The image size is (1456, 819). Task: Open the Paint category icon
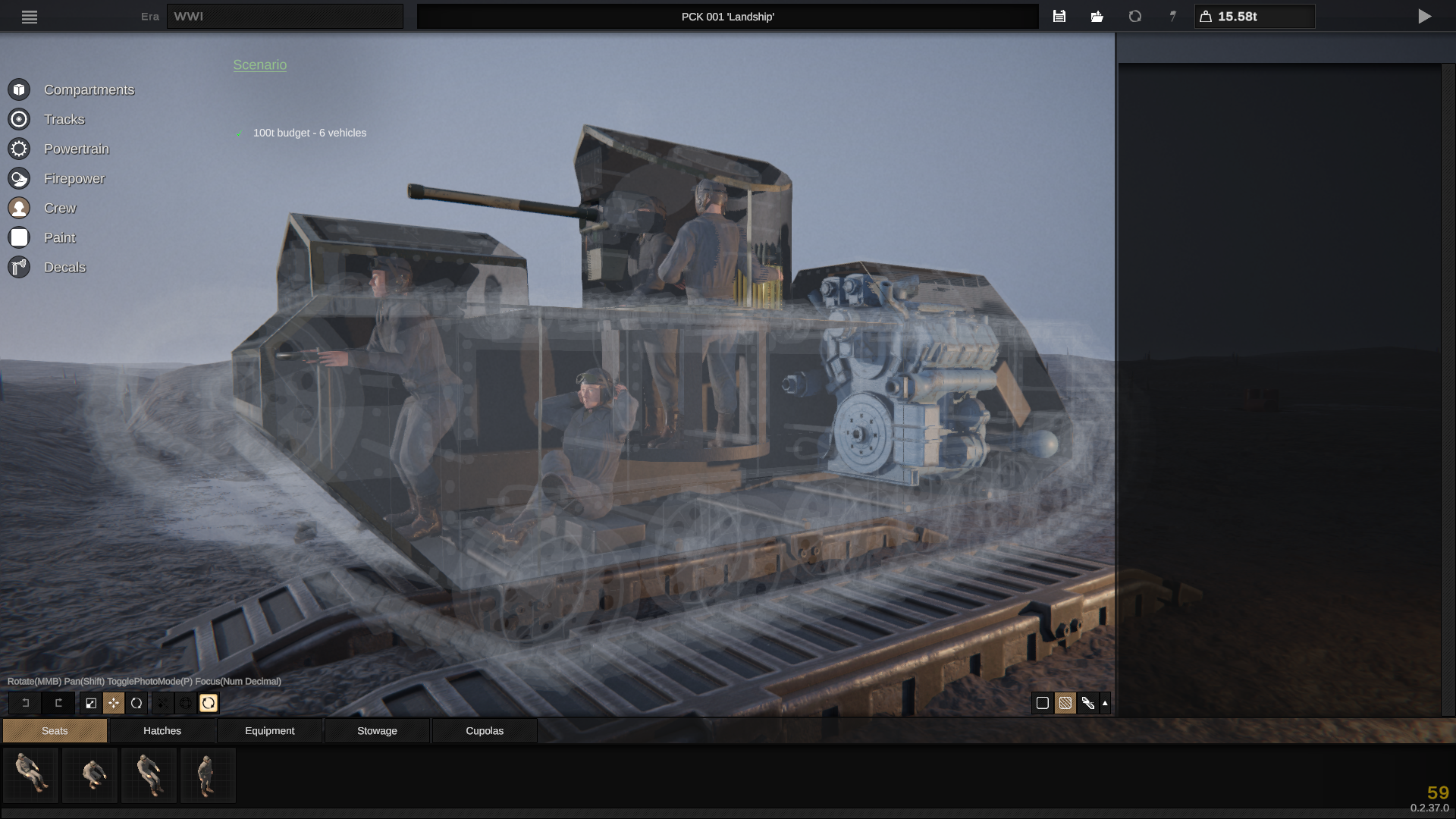[19, 237]
